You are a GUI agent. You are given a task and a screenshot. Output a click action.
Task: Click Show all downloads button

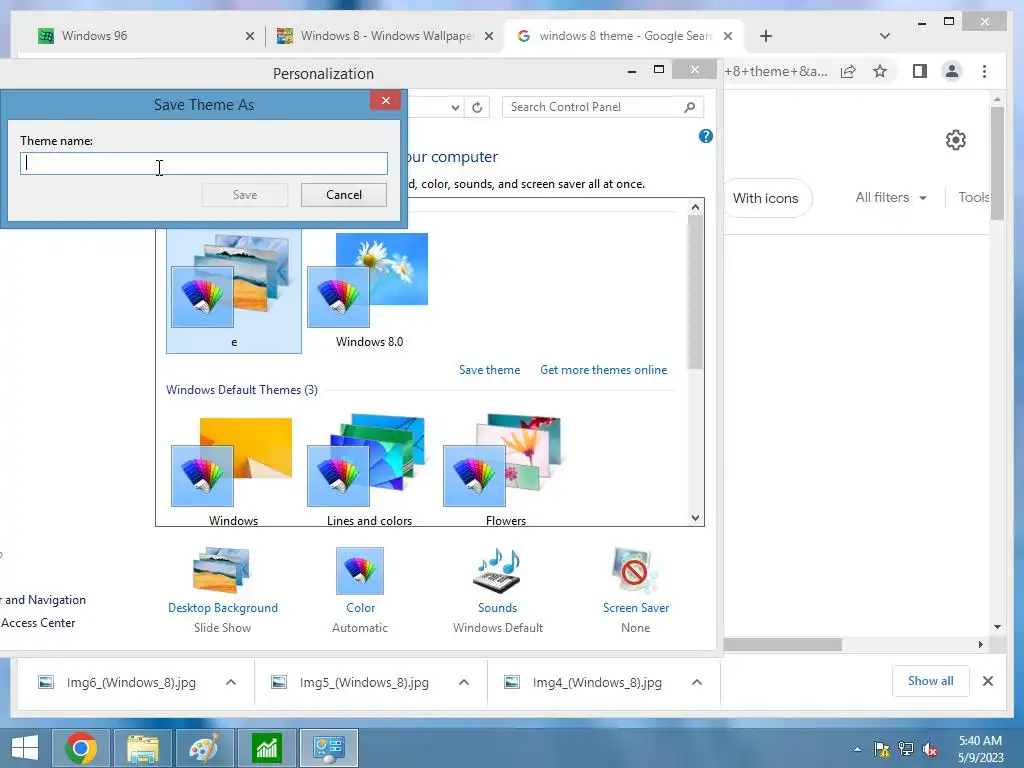click(931, 681)
